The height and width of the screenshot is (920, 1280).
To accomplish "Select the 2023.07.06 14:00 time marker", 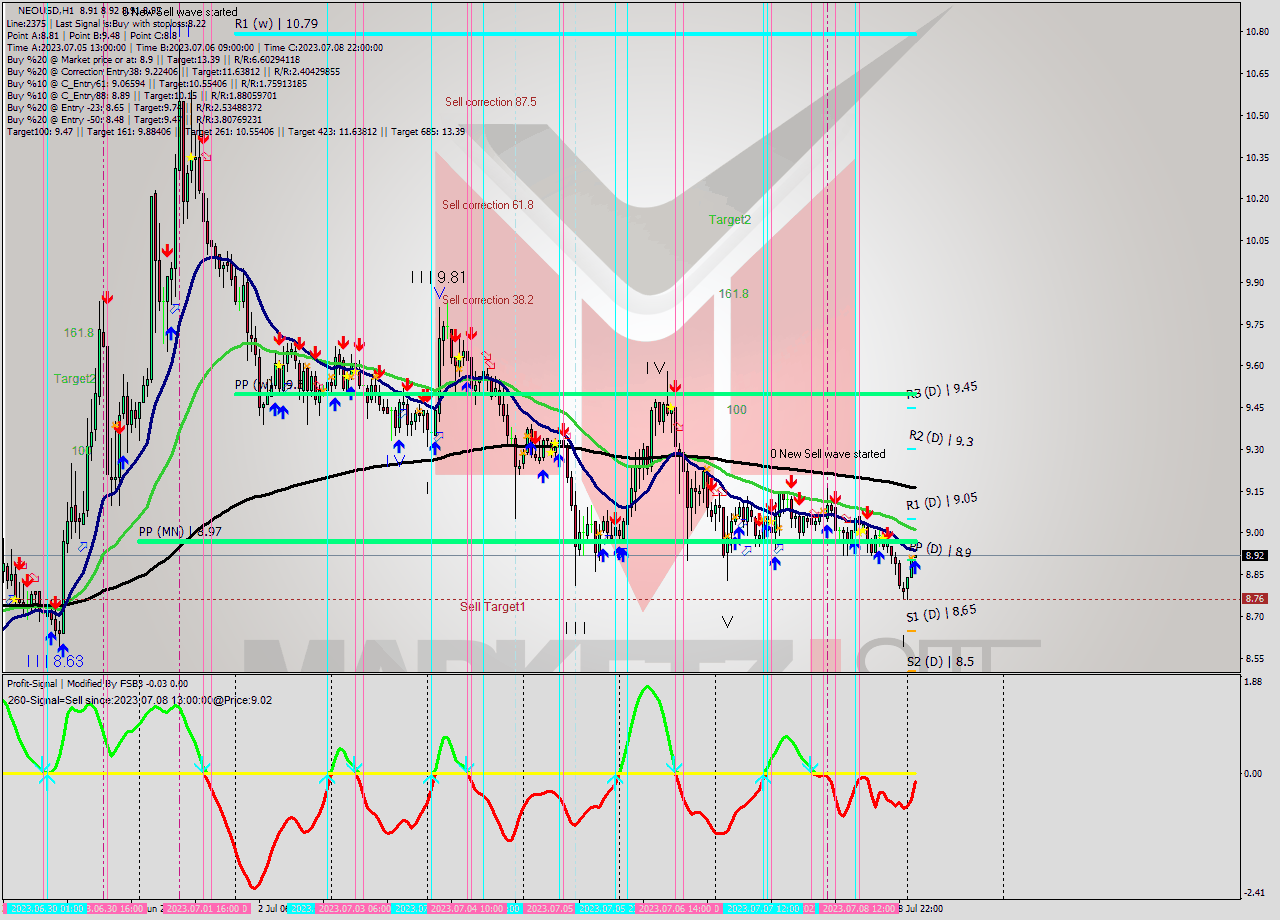I will click(678, 908).
